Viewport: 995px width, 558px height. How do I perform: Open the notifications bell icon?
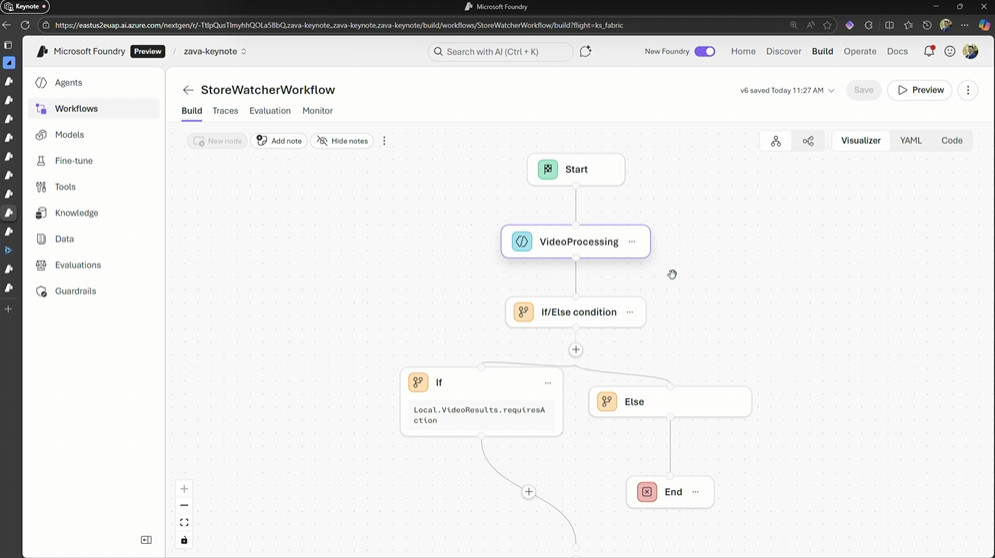coord(929,51)
